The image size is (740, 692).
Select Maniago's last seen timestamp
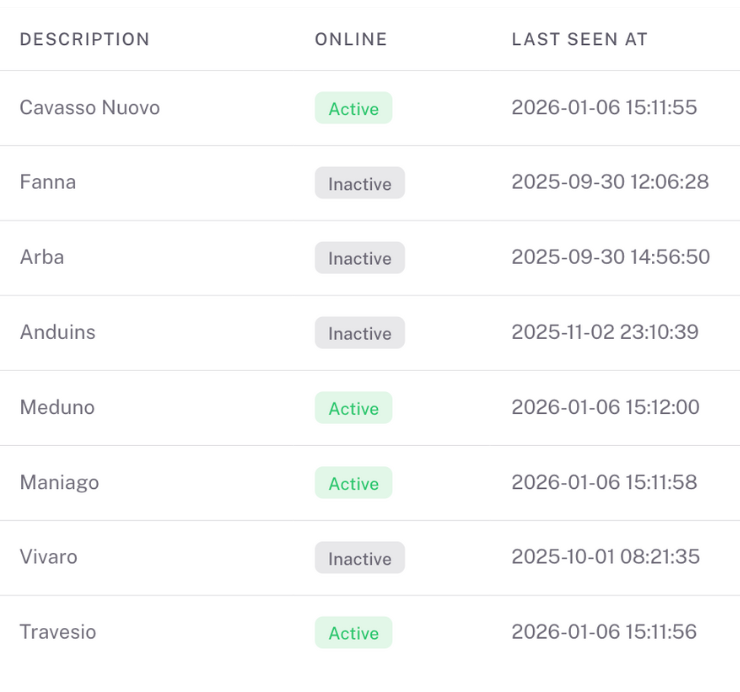coord(604,482)
